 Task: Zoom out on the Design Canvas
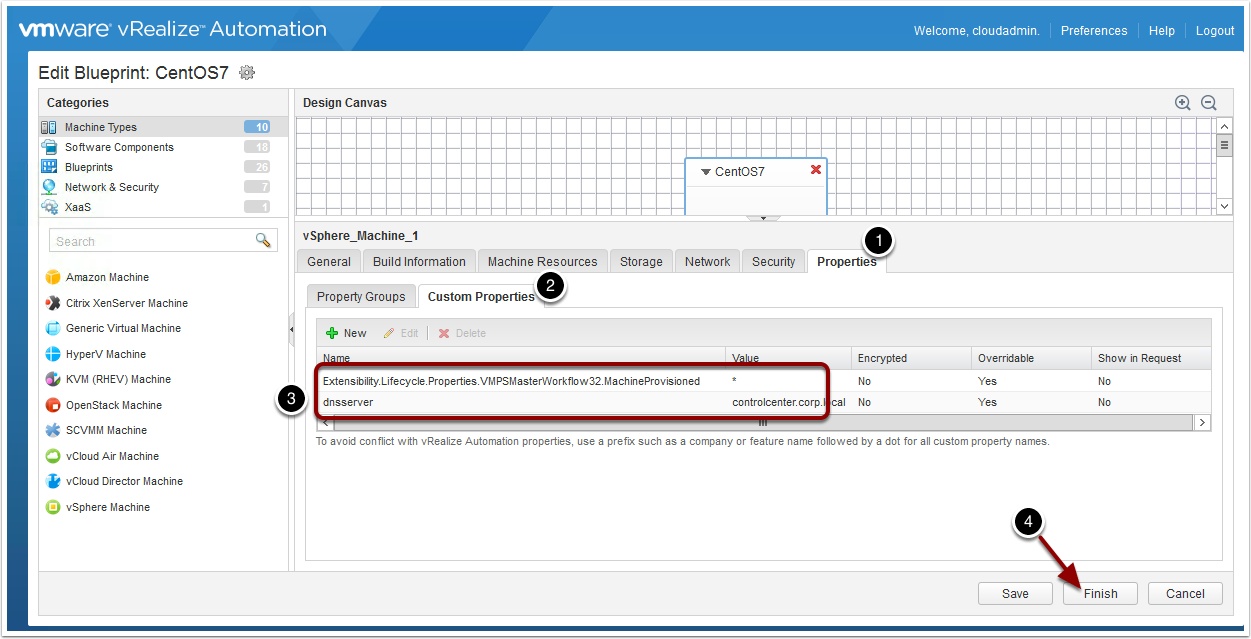[1209, 102]
